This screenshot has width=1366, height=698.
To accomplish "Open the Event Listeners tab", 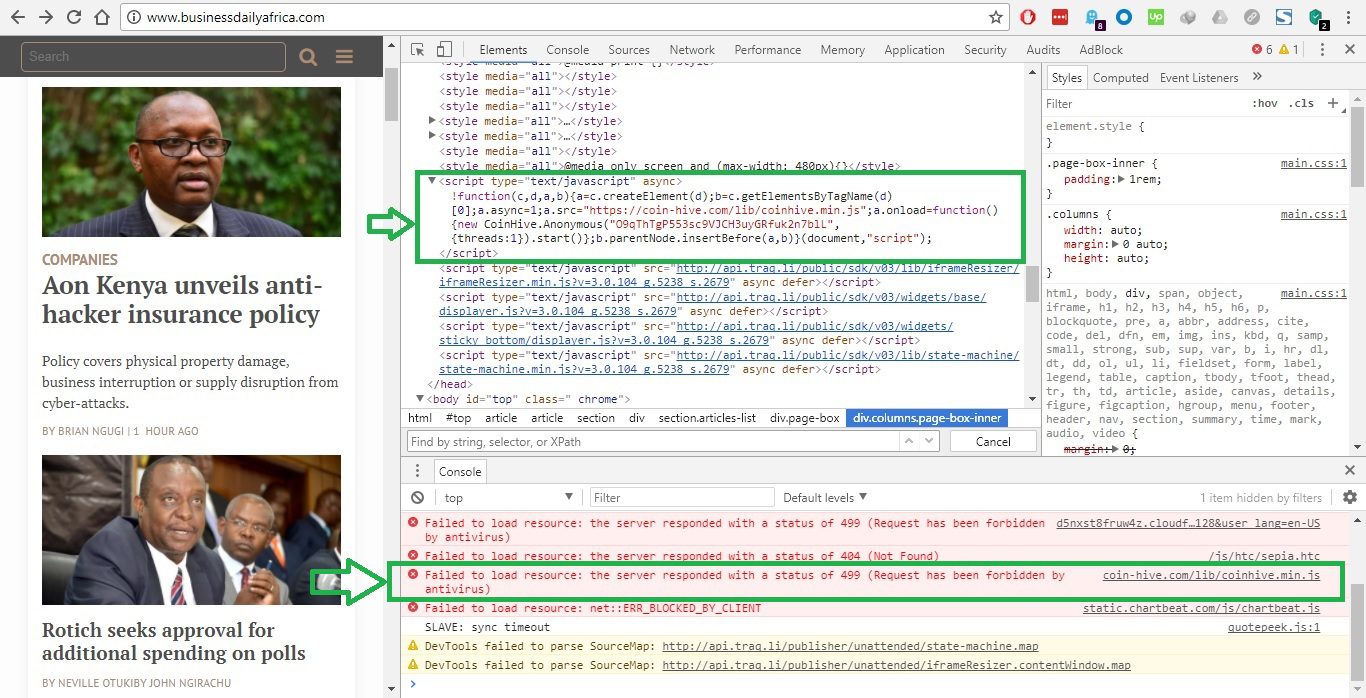I will (x=1199, y=77).
